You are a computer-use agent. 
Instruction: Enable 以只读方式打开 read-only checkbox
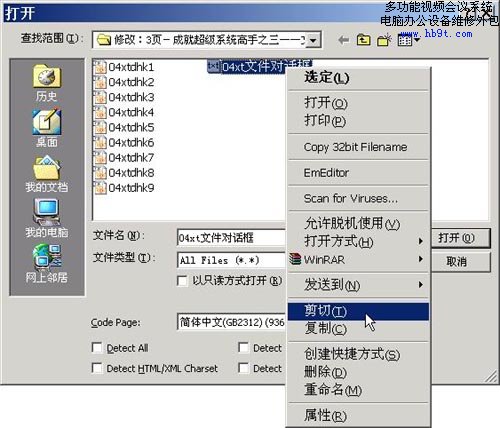pyautogui.click(x=182, y=281)
